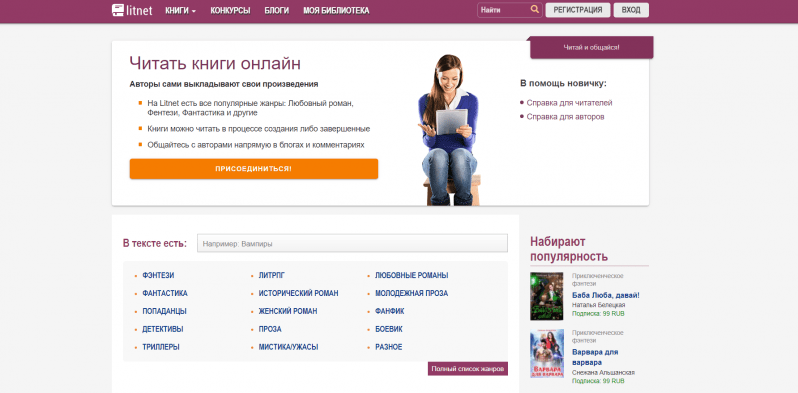
Task: Click the woman with tablet image
Action: [x=449, y=130]
